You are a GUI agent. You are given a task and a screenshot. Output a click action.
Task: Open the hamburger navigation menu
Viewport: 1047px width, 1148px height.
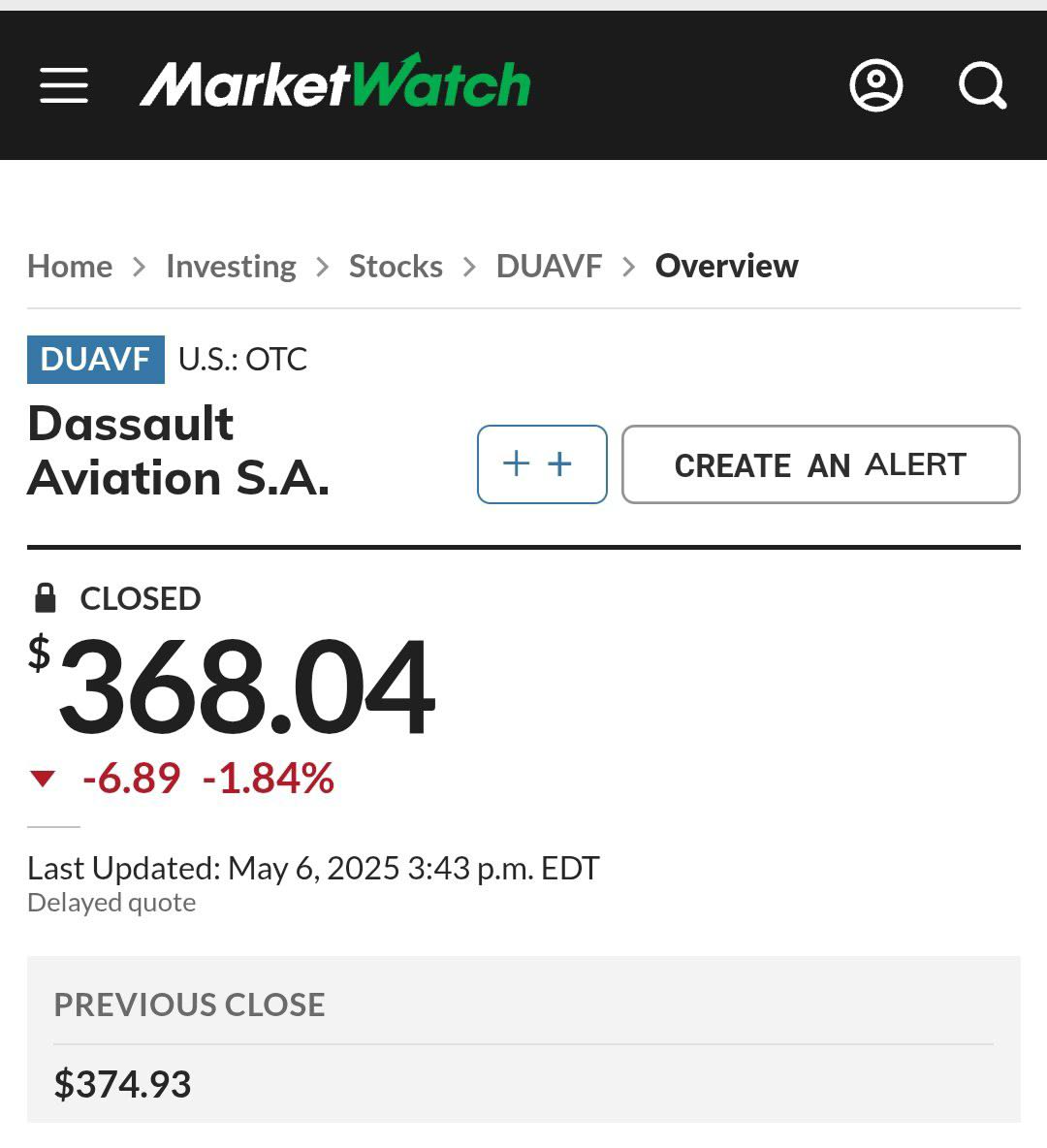(x=64, y=85)
